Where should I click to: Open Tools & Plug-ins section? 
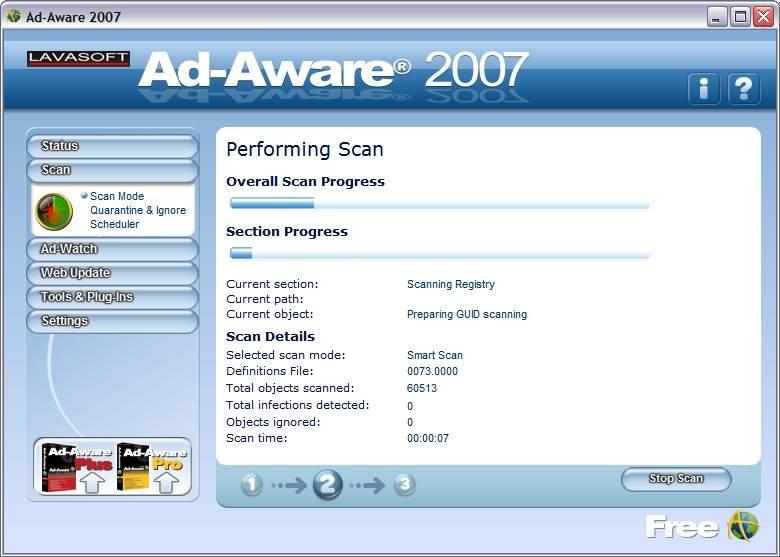pos(112,297)
